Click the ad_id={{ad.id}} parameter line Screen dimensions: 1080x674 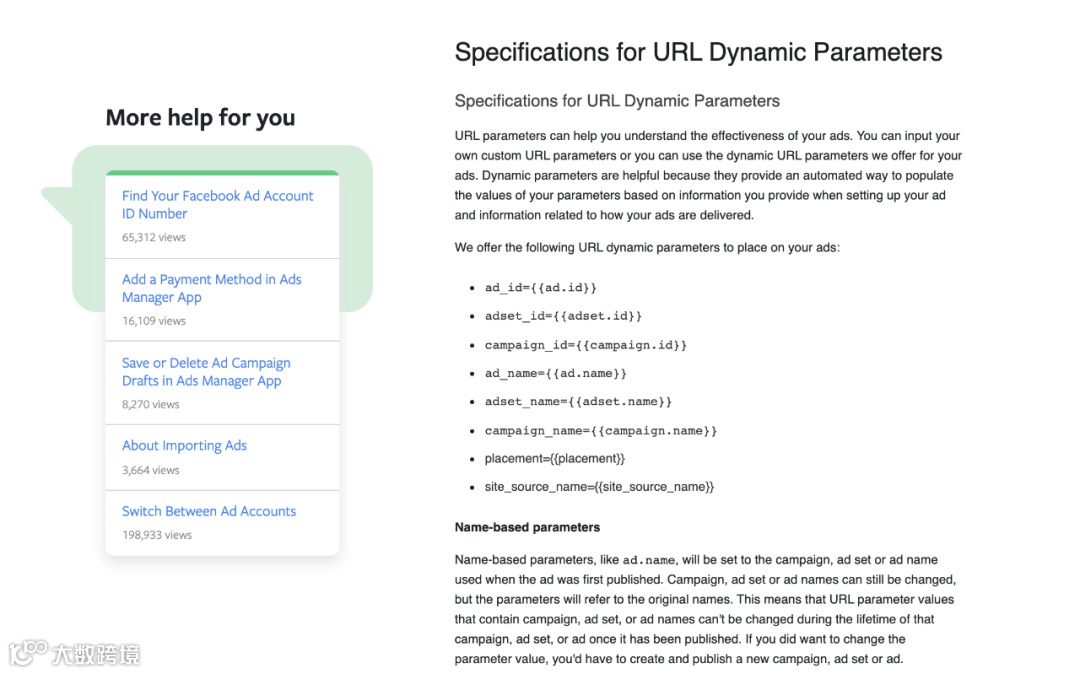point(541,288)
